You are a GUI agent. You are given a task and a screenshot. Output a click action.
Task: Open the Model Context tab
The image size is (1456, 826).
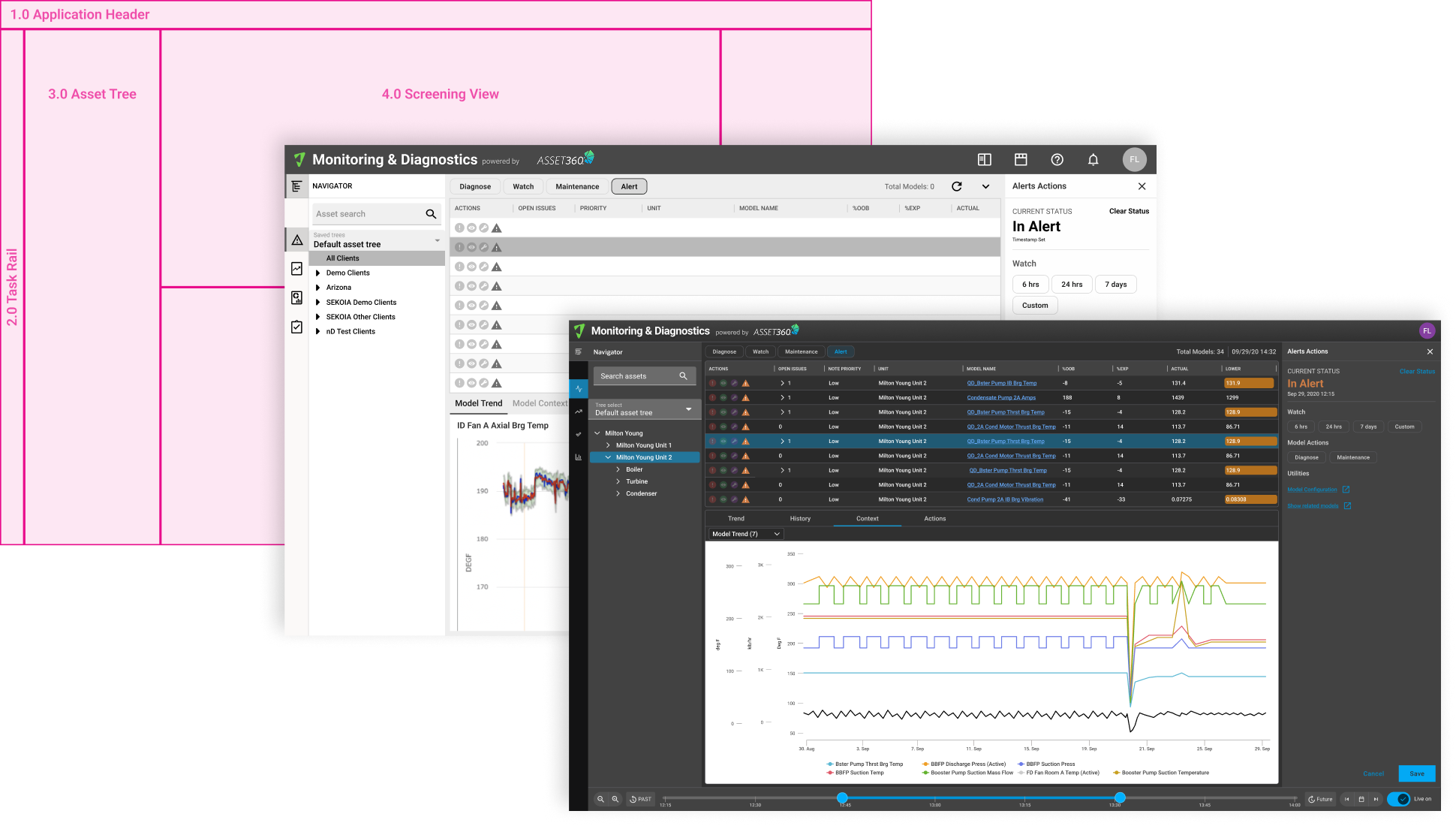(540, 403)
